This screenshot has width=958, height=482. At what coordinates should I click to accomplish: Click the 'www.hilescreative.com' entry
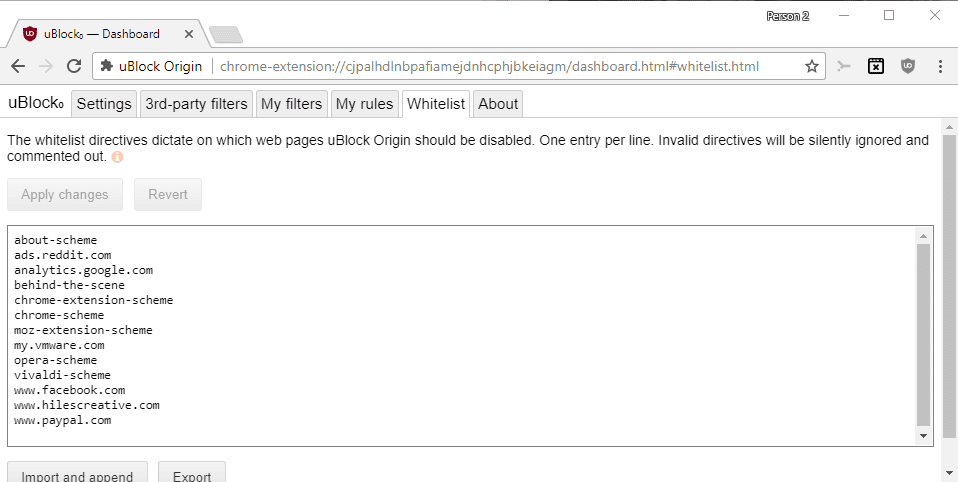pyautogui.click(x=87, y=405)
